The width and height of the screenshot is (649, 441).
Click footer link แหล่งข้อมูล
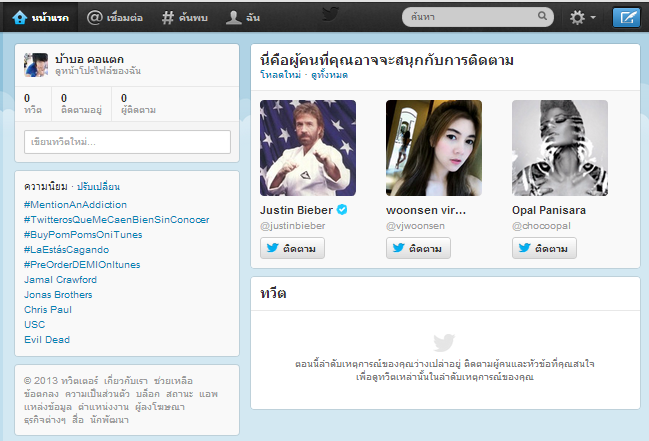[x=48, y=407]
